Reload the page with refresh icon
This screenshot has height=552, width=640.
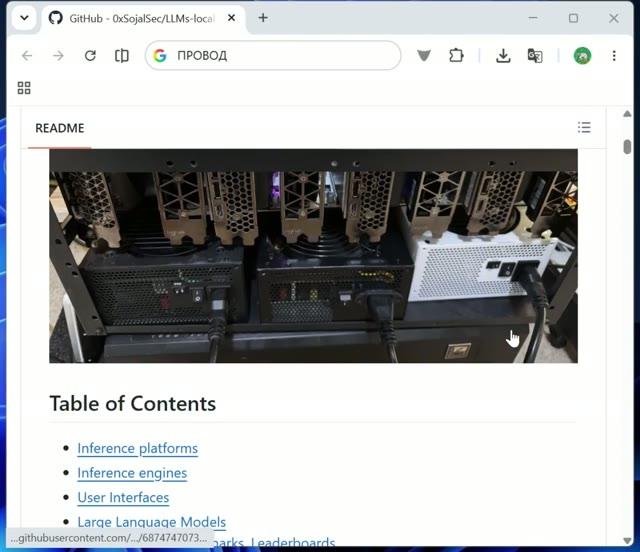pos(90,56)
